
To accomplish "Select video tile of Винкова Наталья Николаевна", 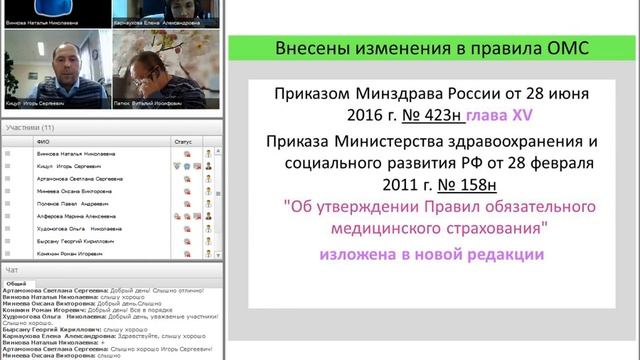I will (58, 14).
